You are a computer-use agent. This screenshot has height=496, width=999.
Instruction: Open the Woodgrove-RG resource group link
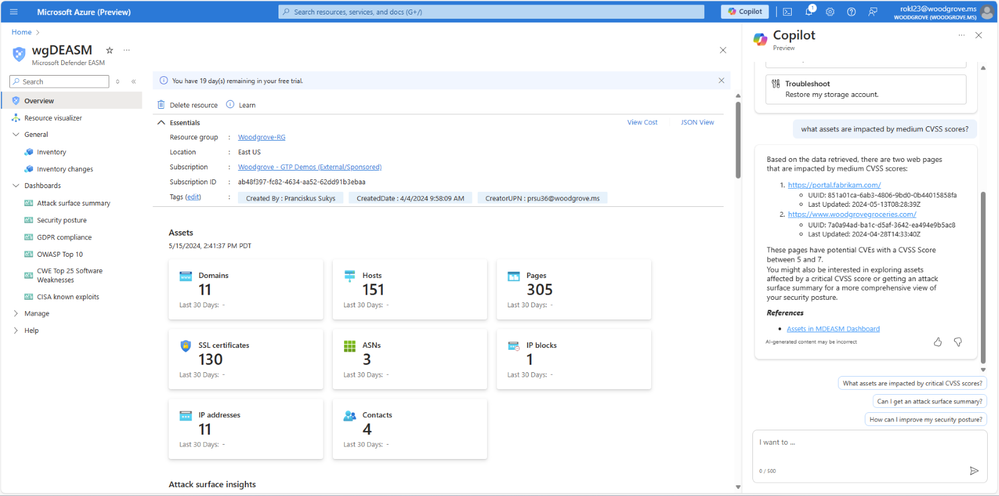(262, 137)
